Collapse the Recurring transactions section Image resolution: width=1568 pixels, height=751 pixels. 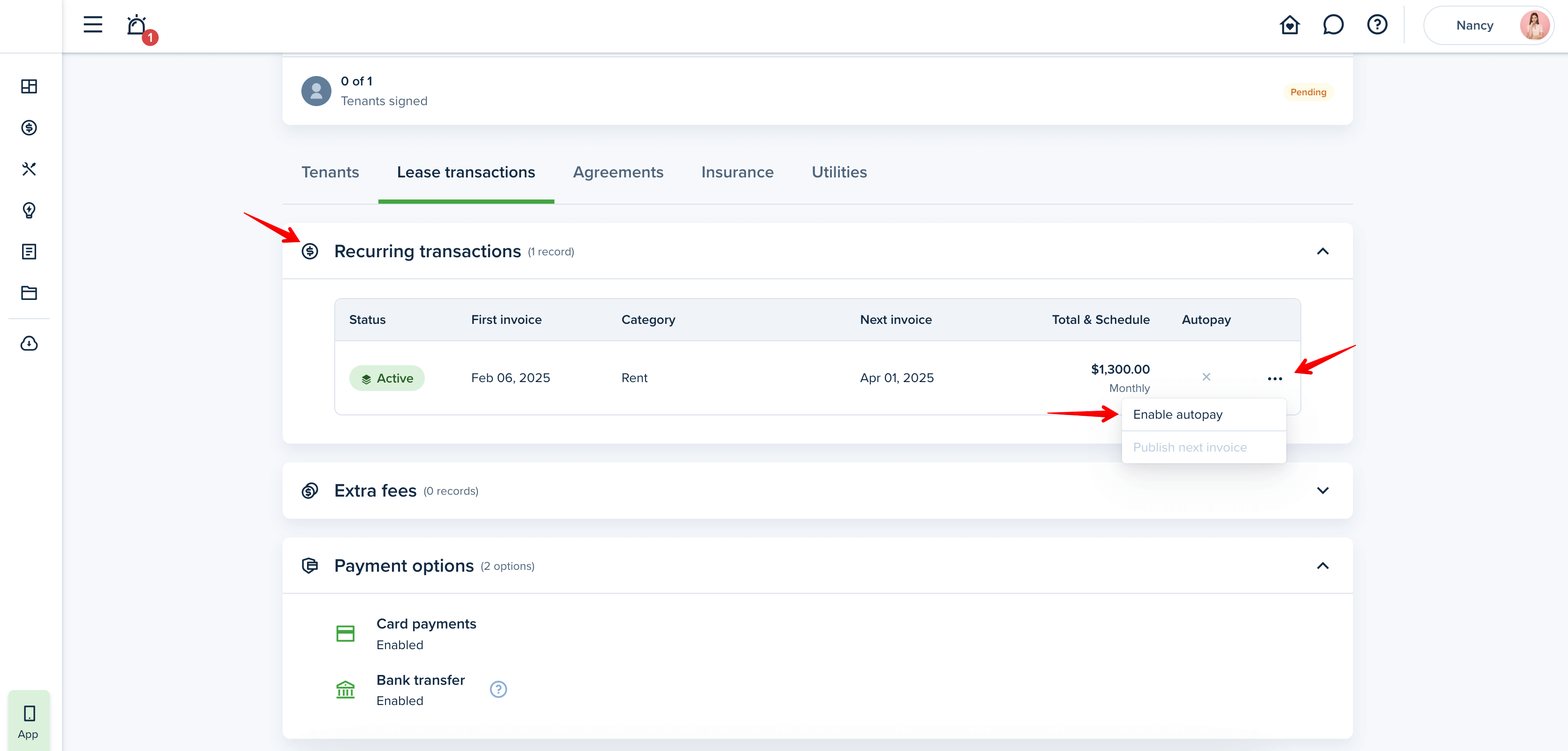(x=1322, y=251)
